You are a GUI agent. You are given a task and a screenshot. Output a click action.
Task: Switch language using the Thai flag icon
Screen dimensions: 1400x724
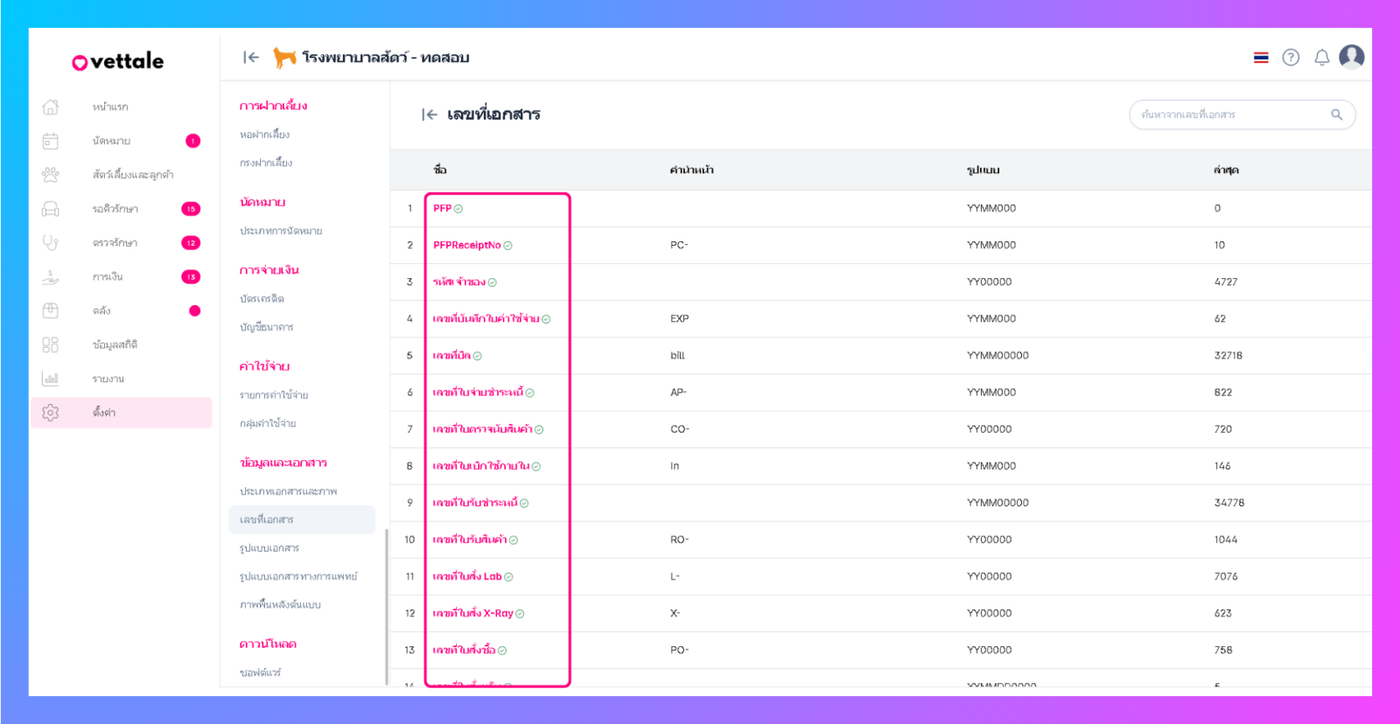[1261, 58]
